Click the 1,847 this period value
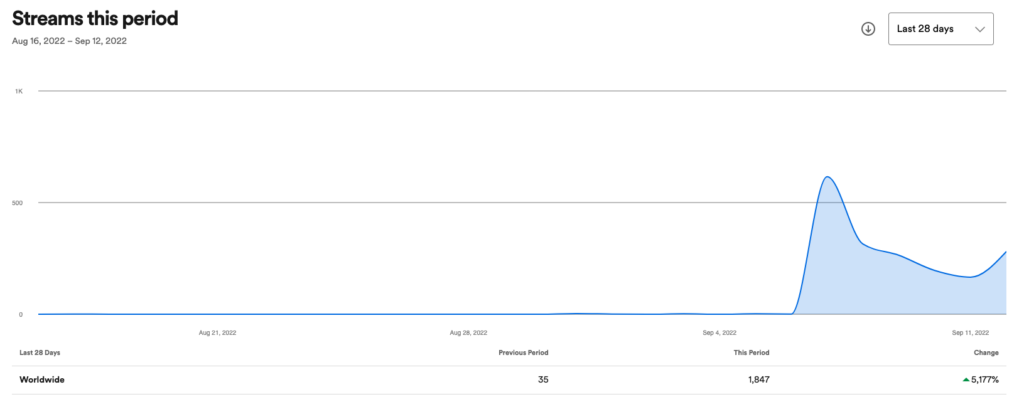1024x397 pixels. (x=759, y=379)
